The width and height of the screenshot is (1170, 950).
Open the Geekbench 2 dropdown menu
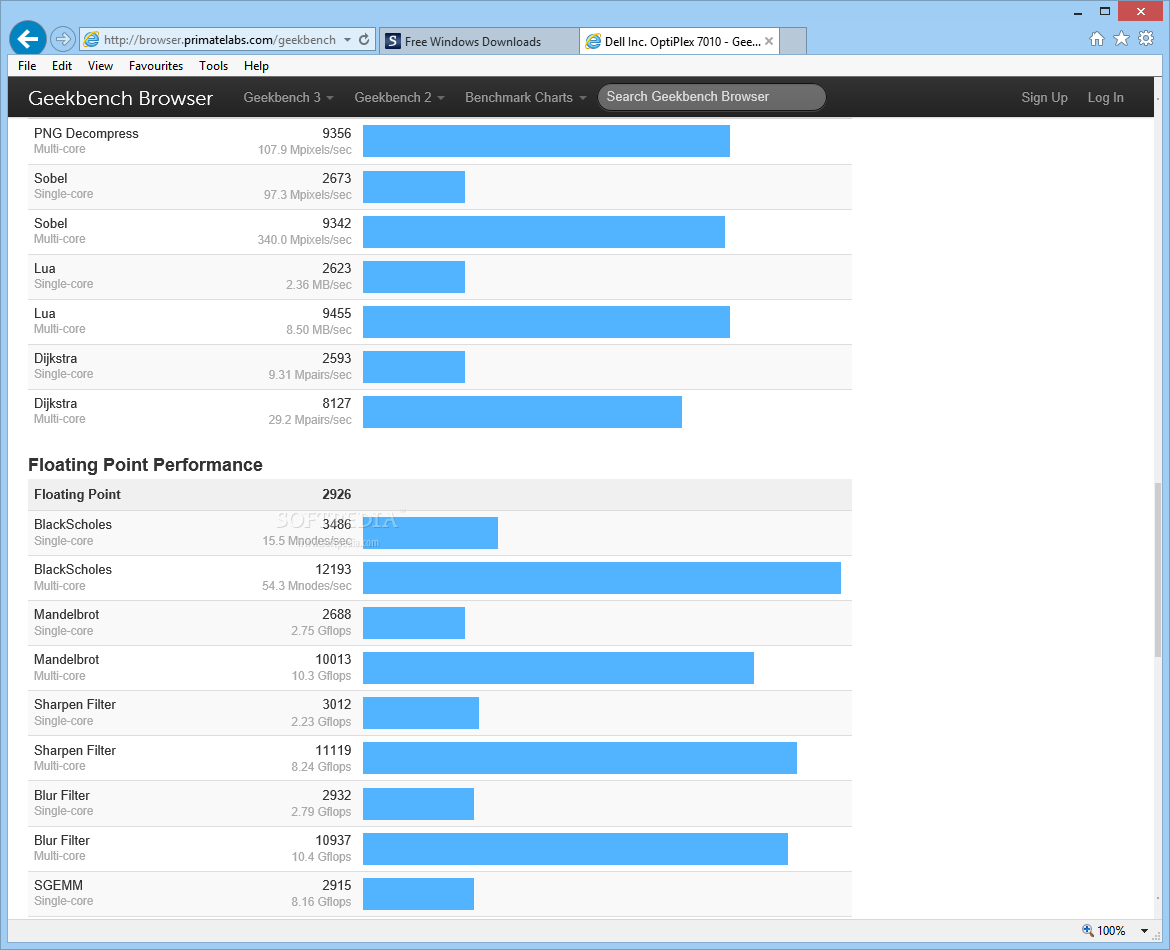[399, 97]
